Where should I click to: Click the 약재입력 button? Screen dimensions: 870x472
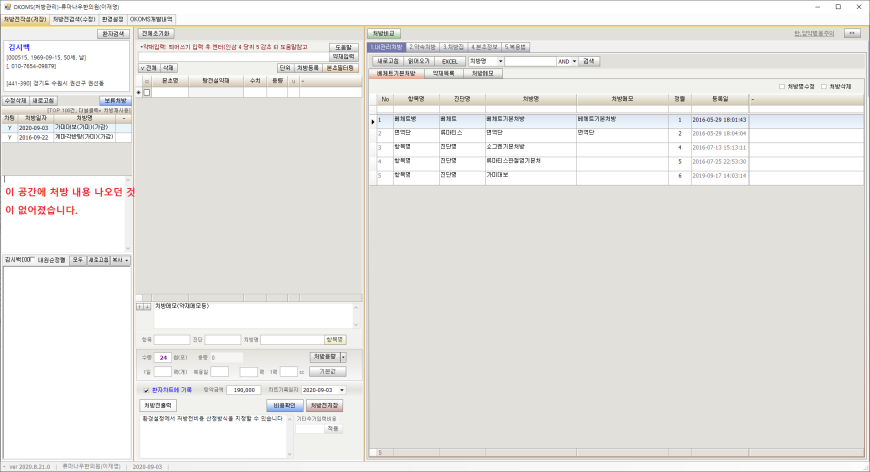coord(343,57)
